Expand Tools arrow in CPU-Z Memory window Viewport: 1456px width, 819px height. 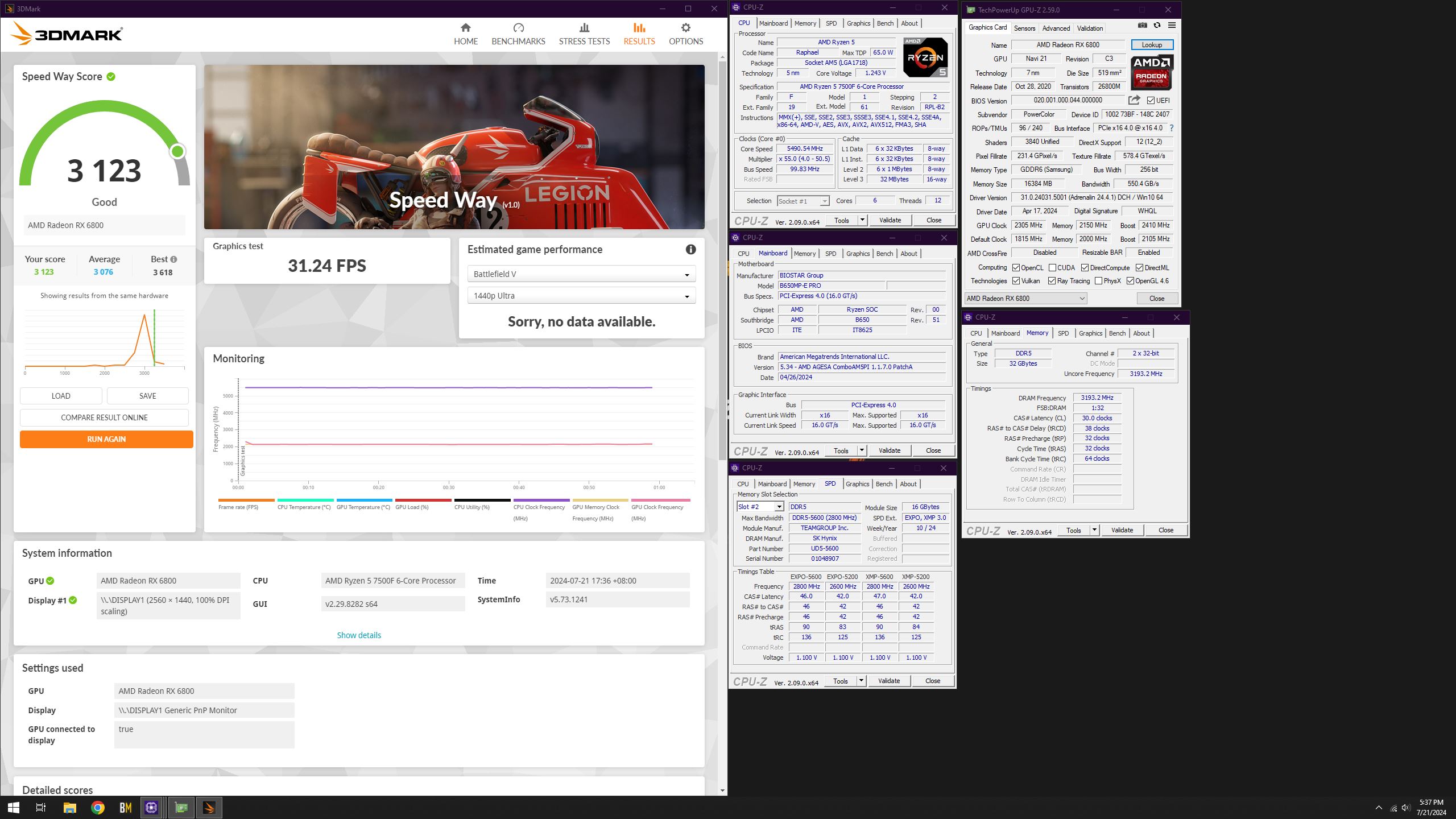1094,530
